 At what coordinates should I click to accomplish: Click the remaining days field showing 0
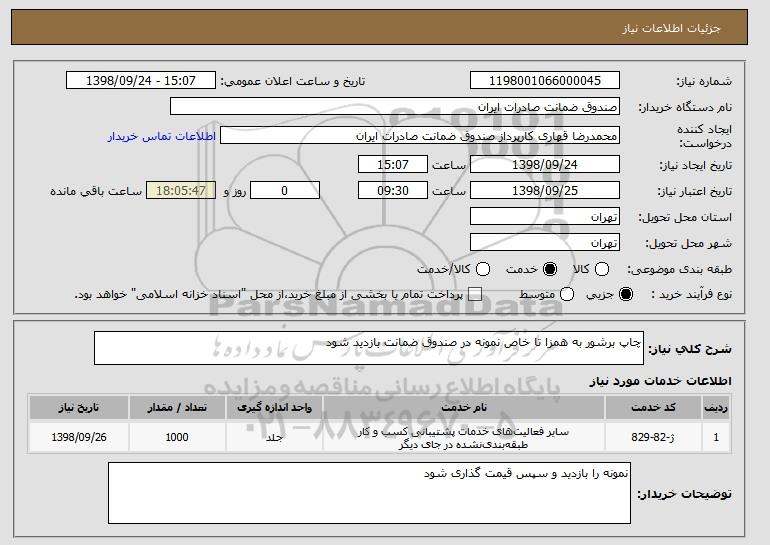[285, 191]
